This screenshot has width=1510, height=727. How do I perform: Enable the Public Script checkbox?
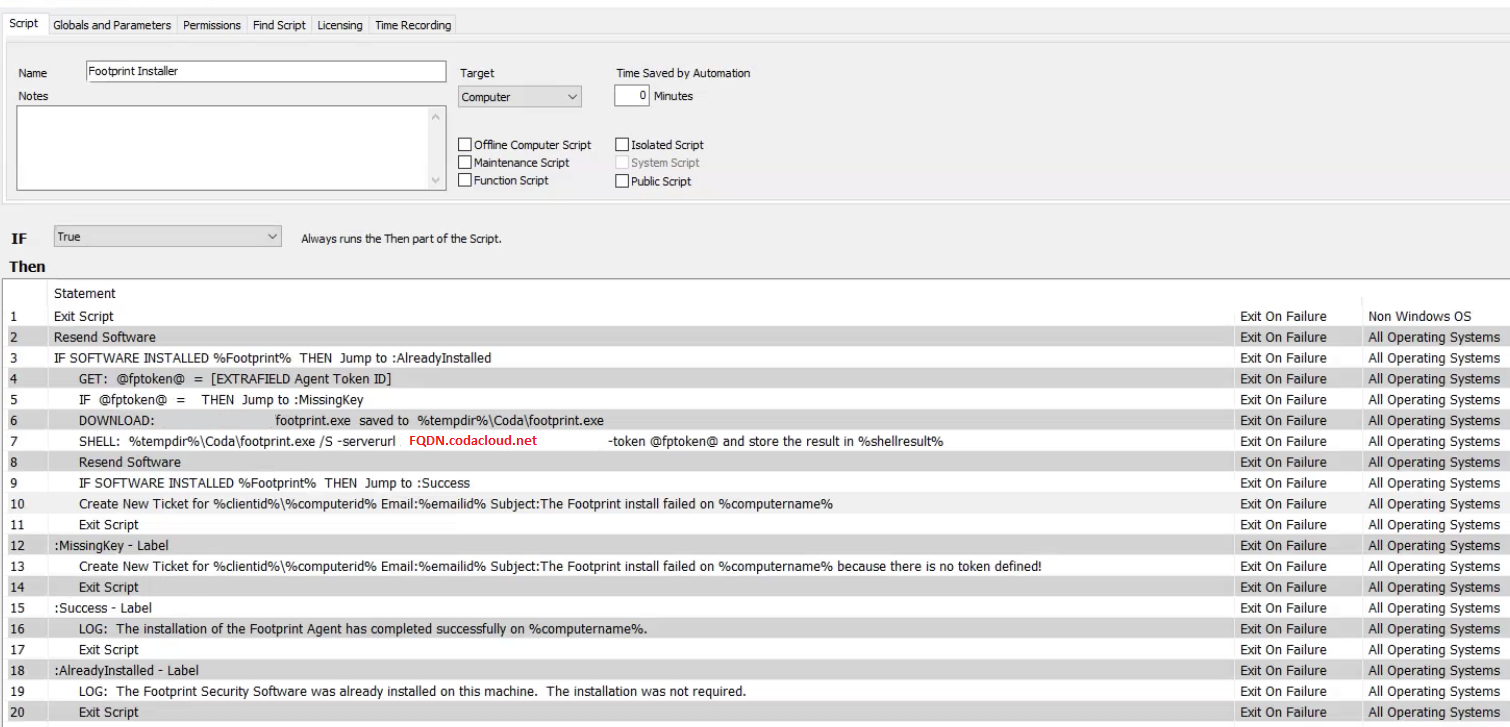(621, 180)
